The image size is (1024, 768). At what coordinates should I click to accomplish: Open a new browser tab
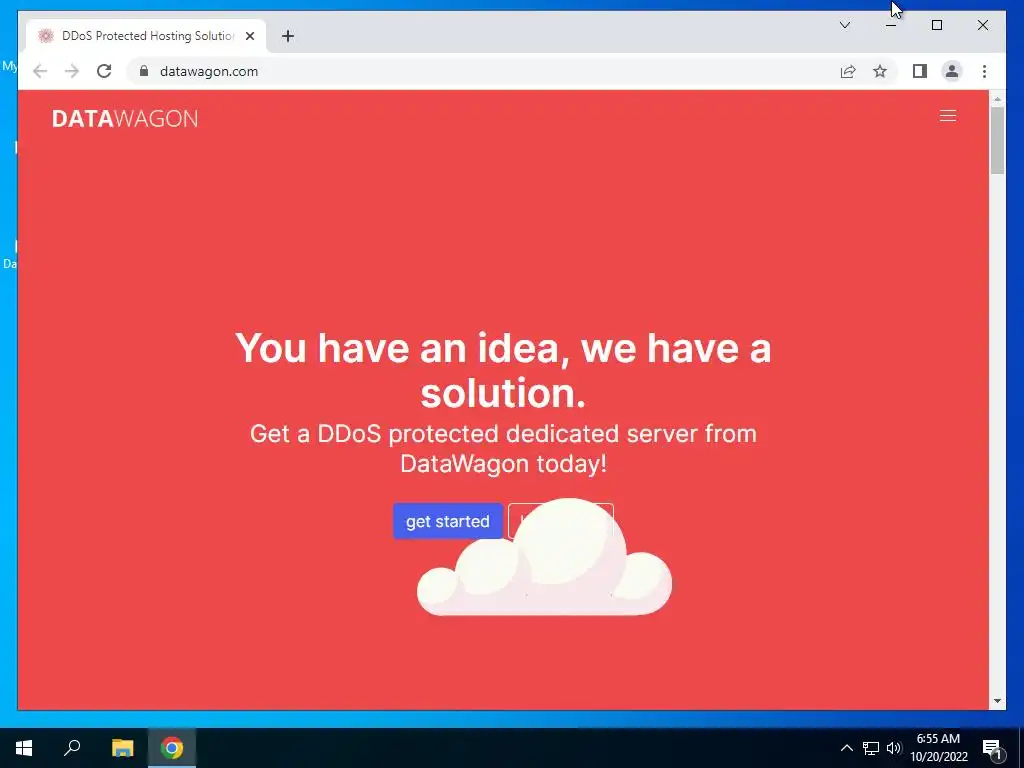point(288,36)
